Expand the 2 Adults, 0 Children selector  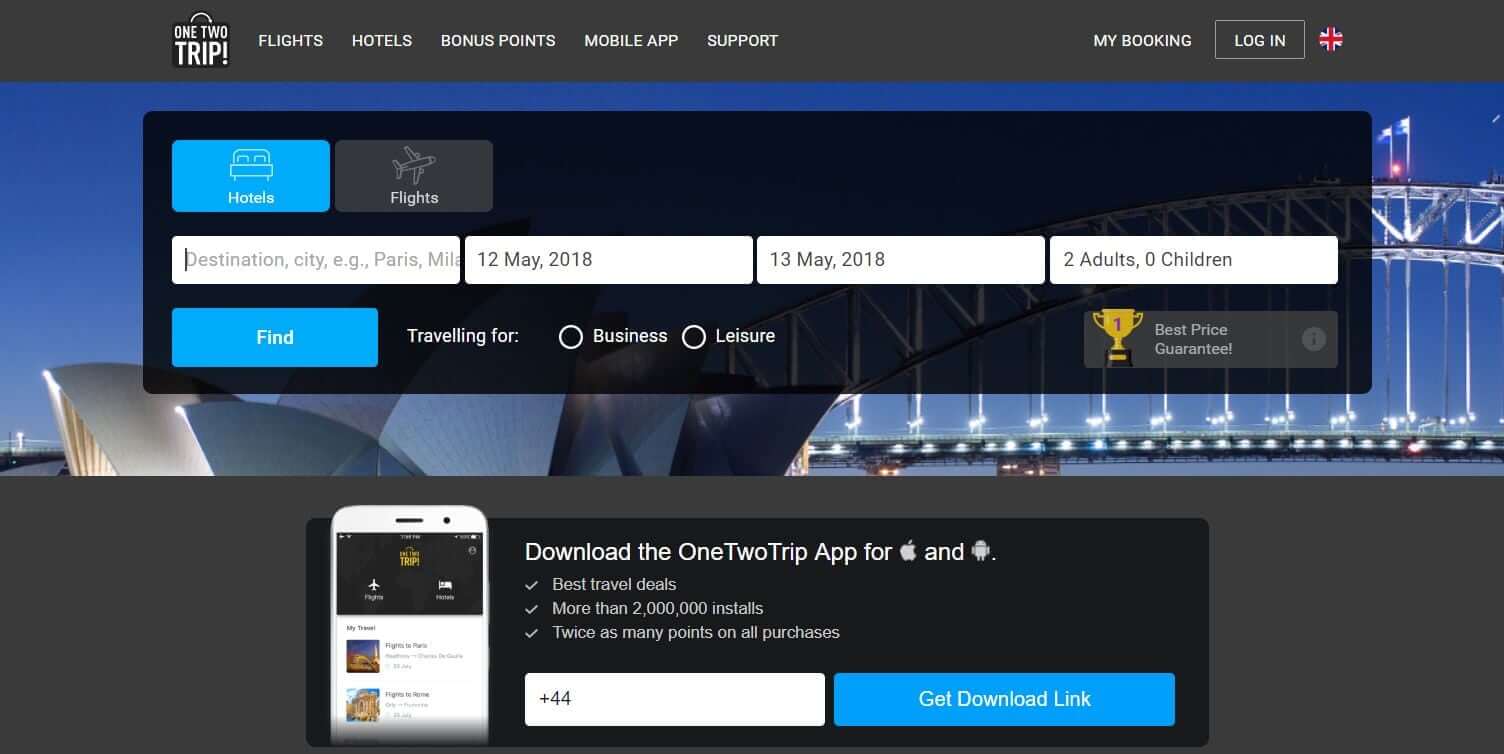click(1194, 260)
